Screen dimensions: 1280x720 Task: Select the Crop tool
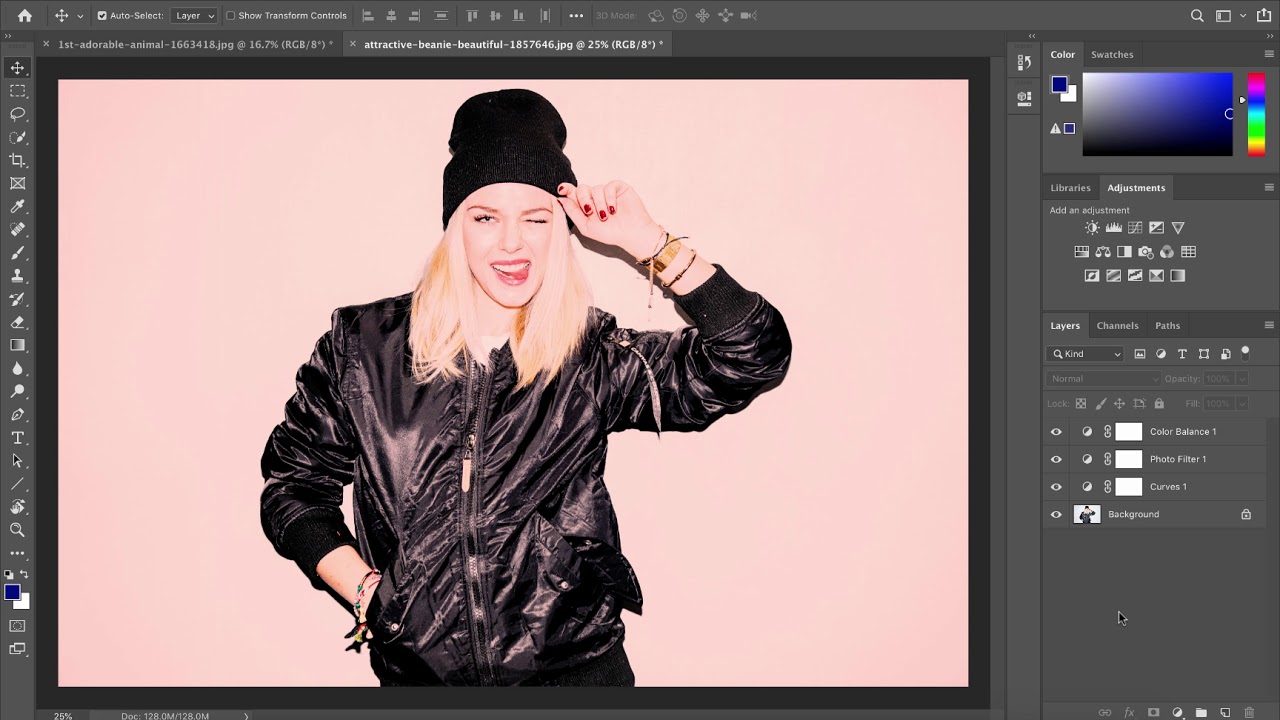tap(17, 160)
